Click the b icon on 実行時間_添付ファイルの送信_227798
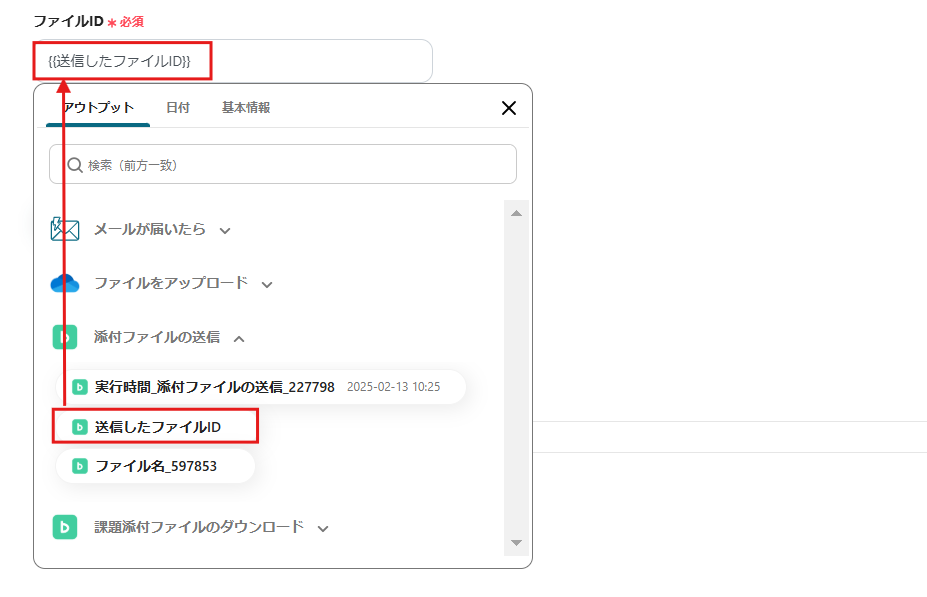This screenshot has width=927, height=597. click(78, 387)
